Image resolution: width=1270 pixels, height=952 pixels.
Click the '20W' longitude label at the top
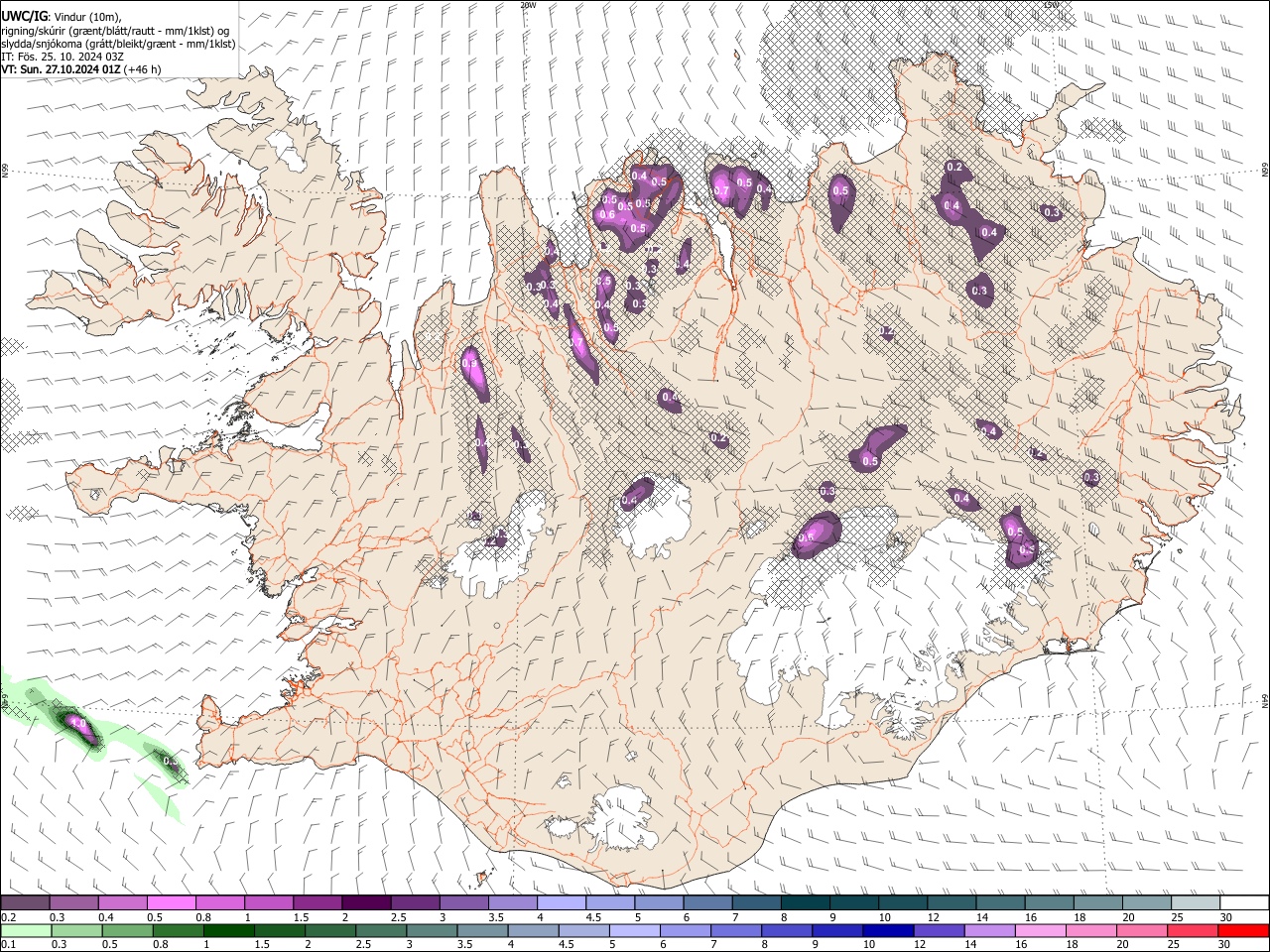click(x=528, y=5)
